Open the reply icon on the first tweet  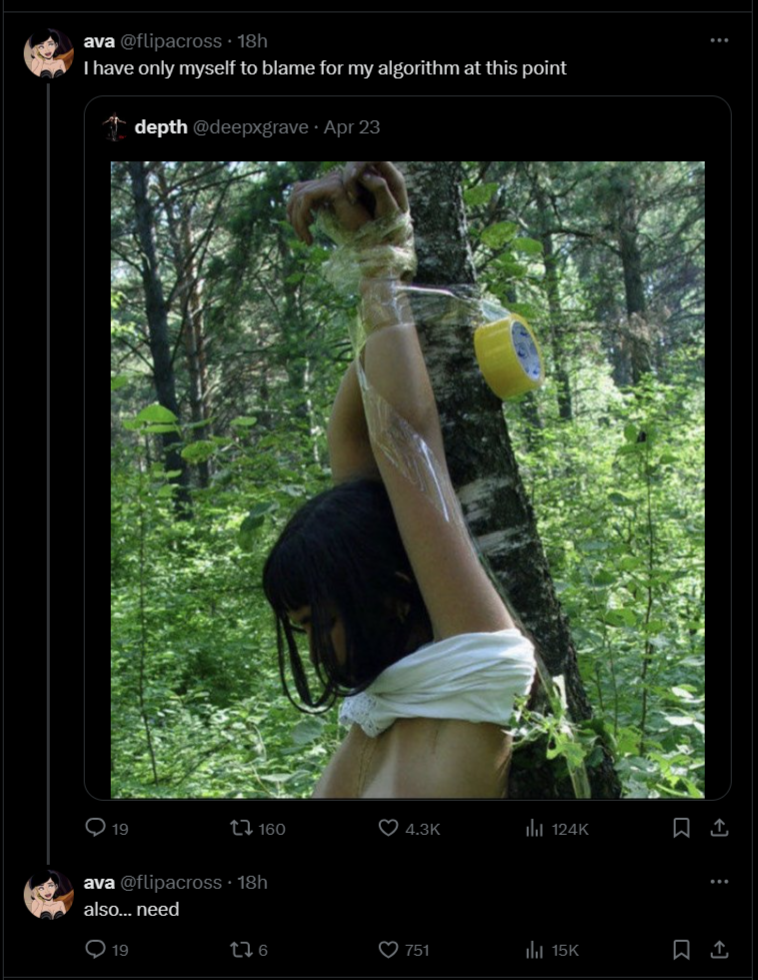click(x=95, y=828)
